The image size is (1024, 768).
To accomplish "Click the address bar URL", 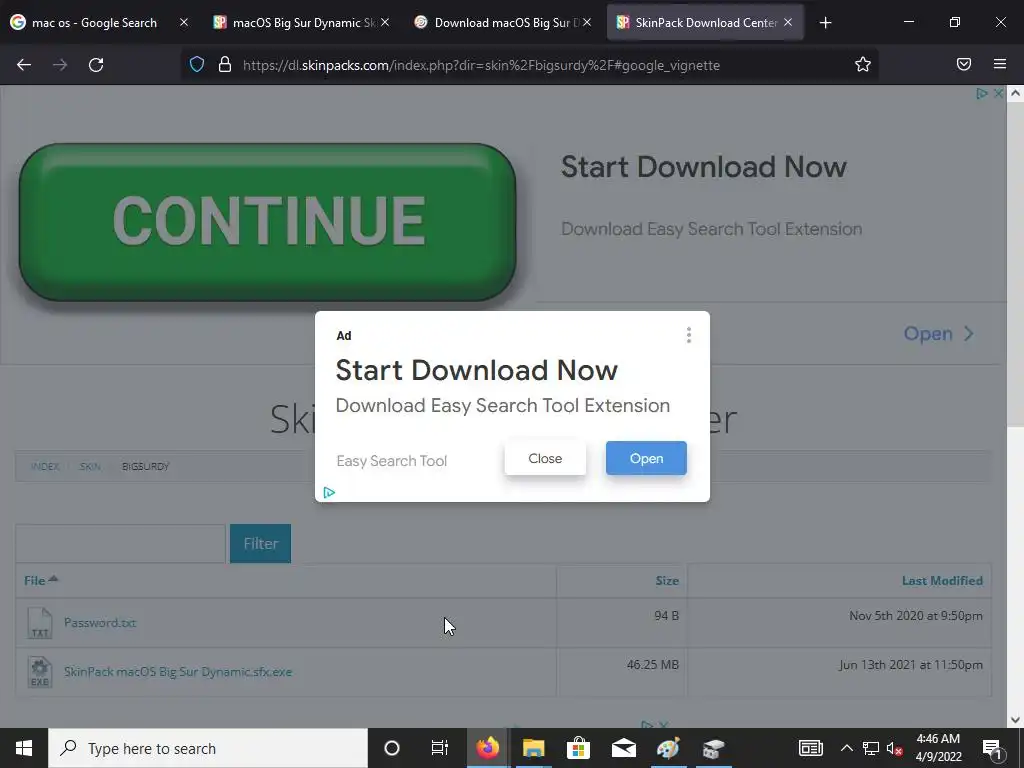I will (481, 65).
